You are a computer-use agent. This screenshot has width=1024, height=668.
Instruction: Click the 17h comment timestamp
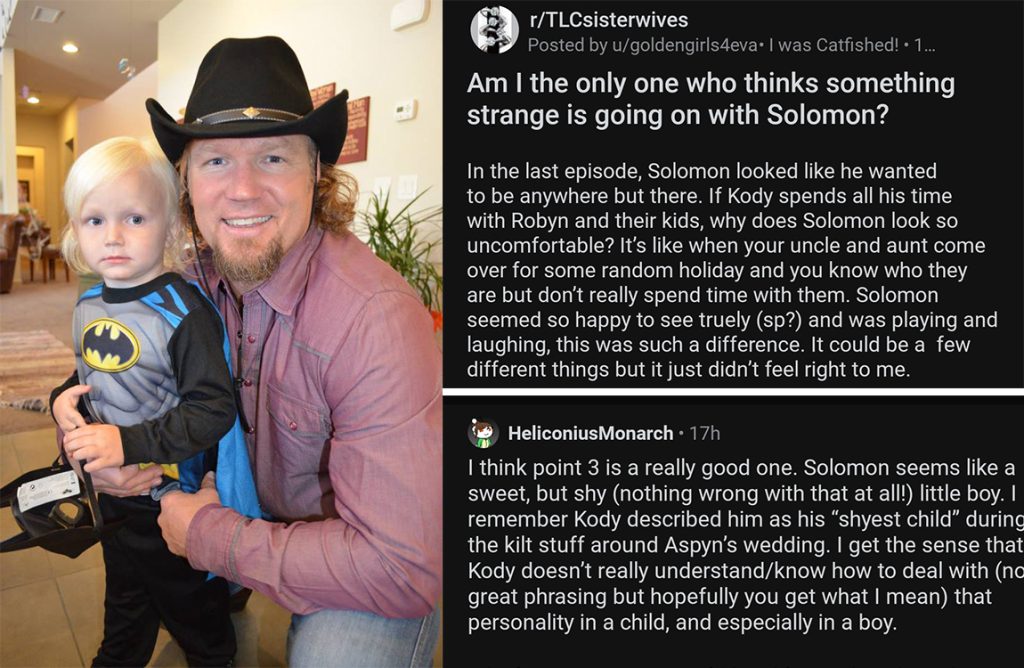pos(706,433)
